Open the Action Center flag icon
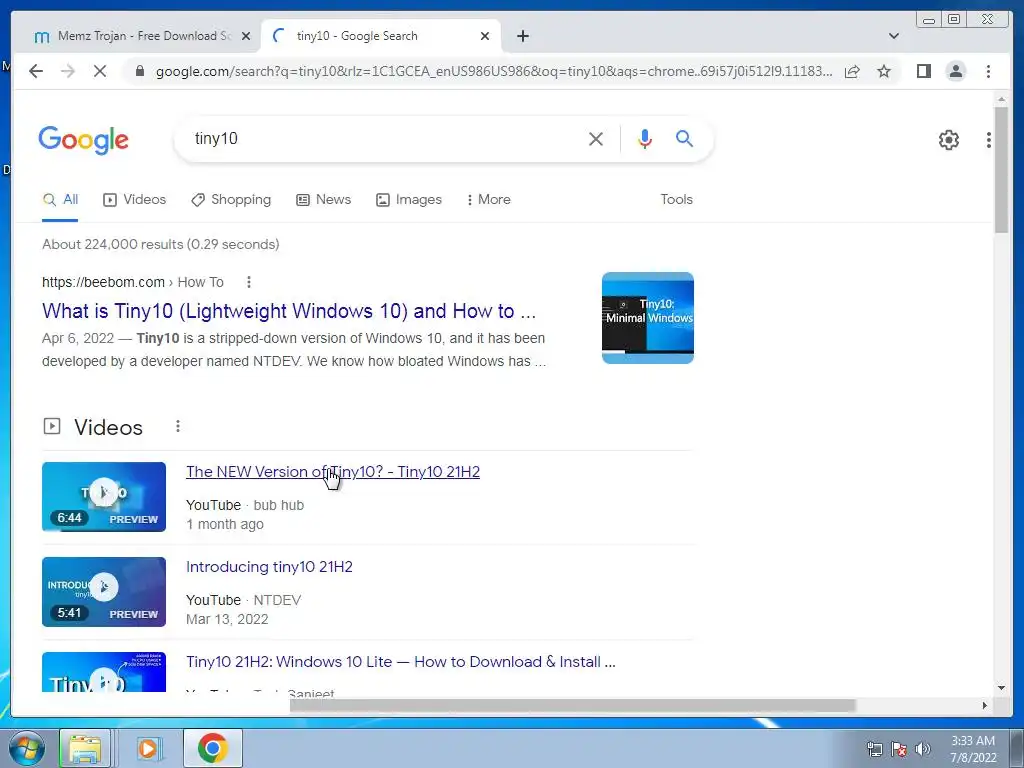 (x=899, y=749)
